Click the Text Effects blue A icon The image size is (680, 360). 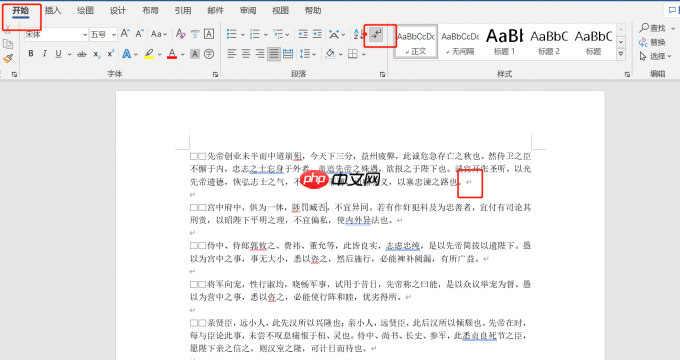coord(126,54)
